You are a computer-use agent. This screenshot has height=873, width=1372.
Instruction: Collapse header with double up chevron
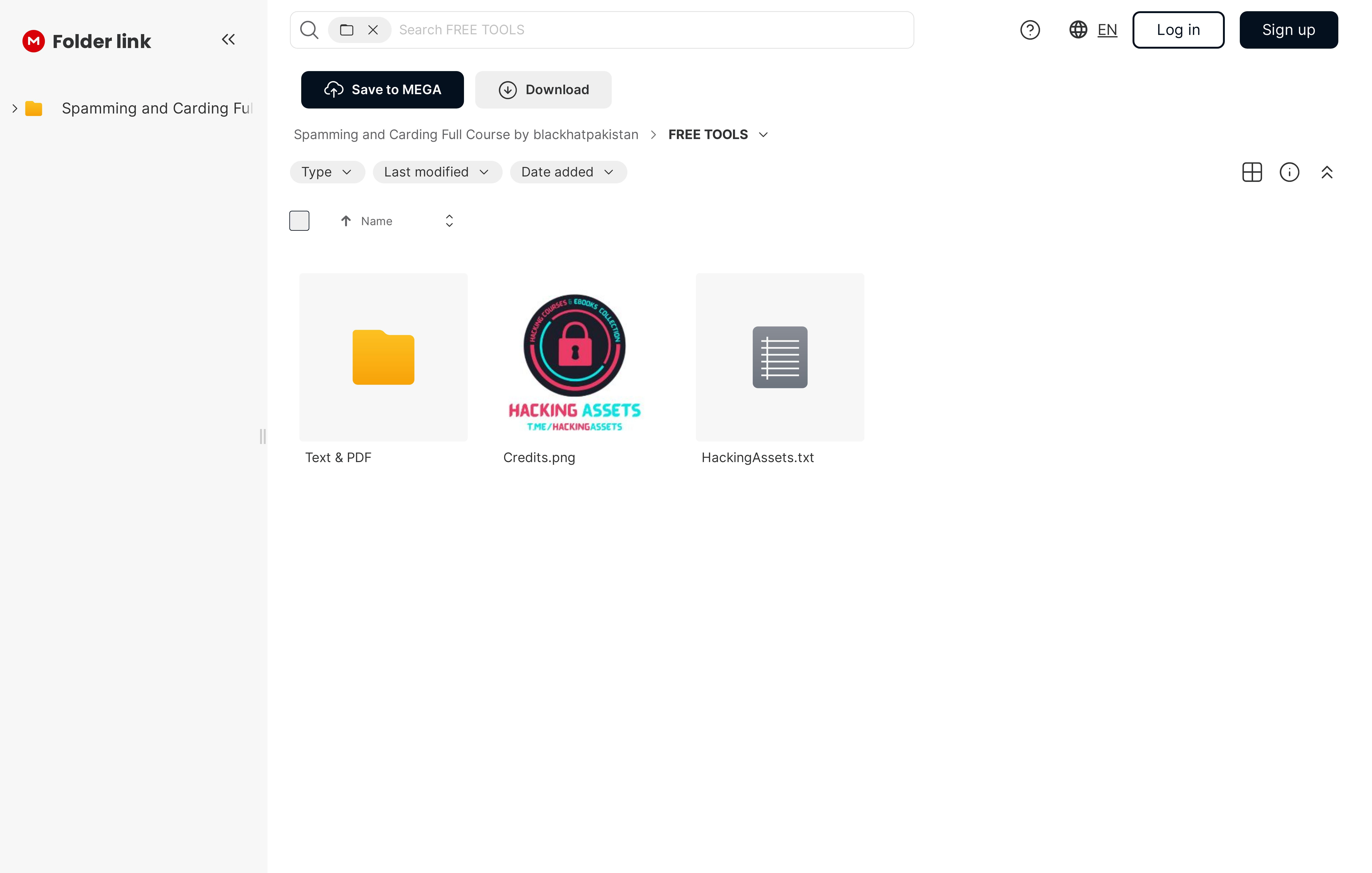point(1327,172)
